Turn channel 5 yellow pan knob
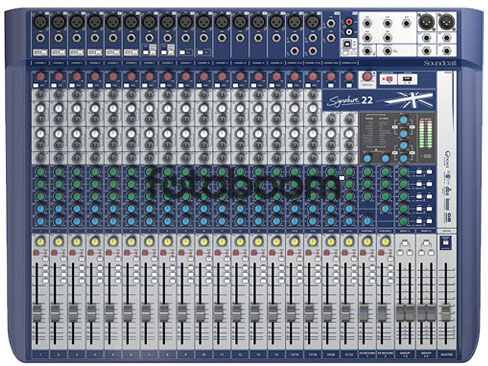This screenshot has height=366, width=488. pos(113,241)
